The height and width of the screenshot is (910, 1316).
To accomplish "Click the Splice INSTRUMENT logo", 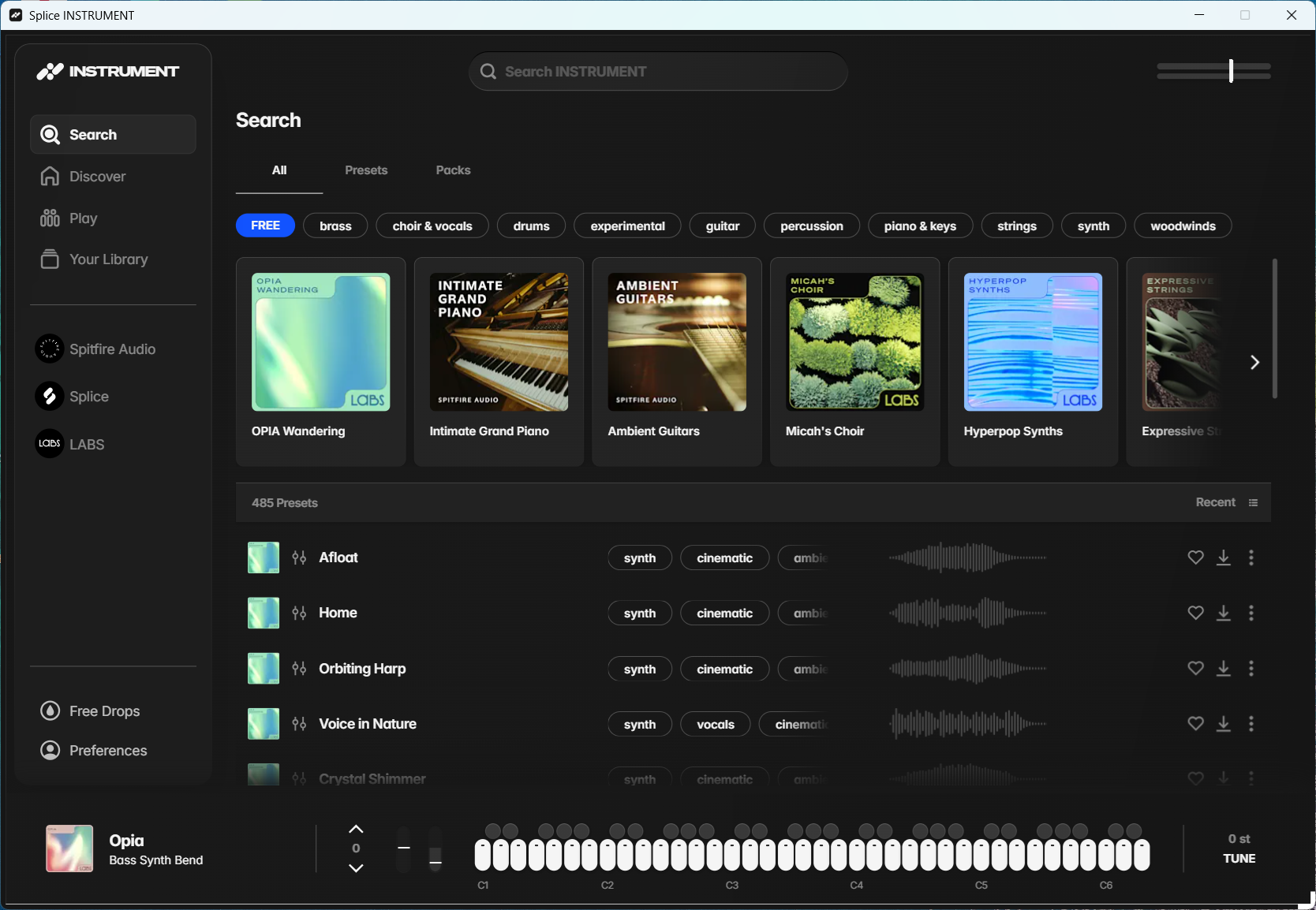I will [x=108, y=72].
